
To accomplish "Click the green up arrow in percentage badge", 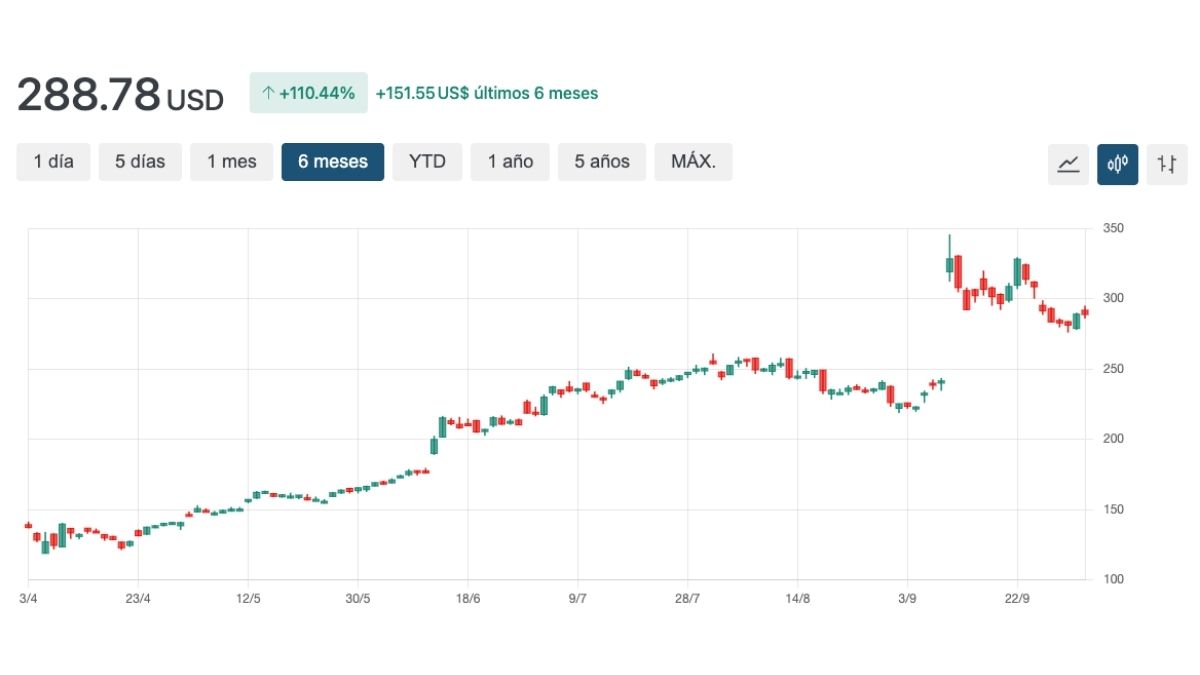I will click(x=267, y=93).
